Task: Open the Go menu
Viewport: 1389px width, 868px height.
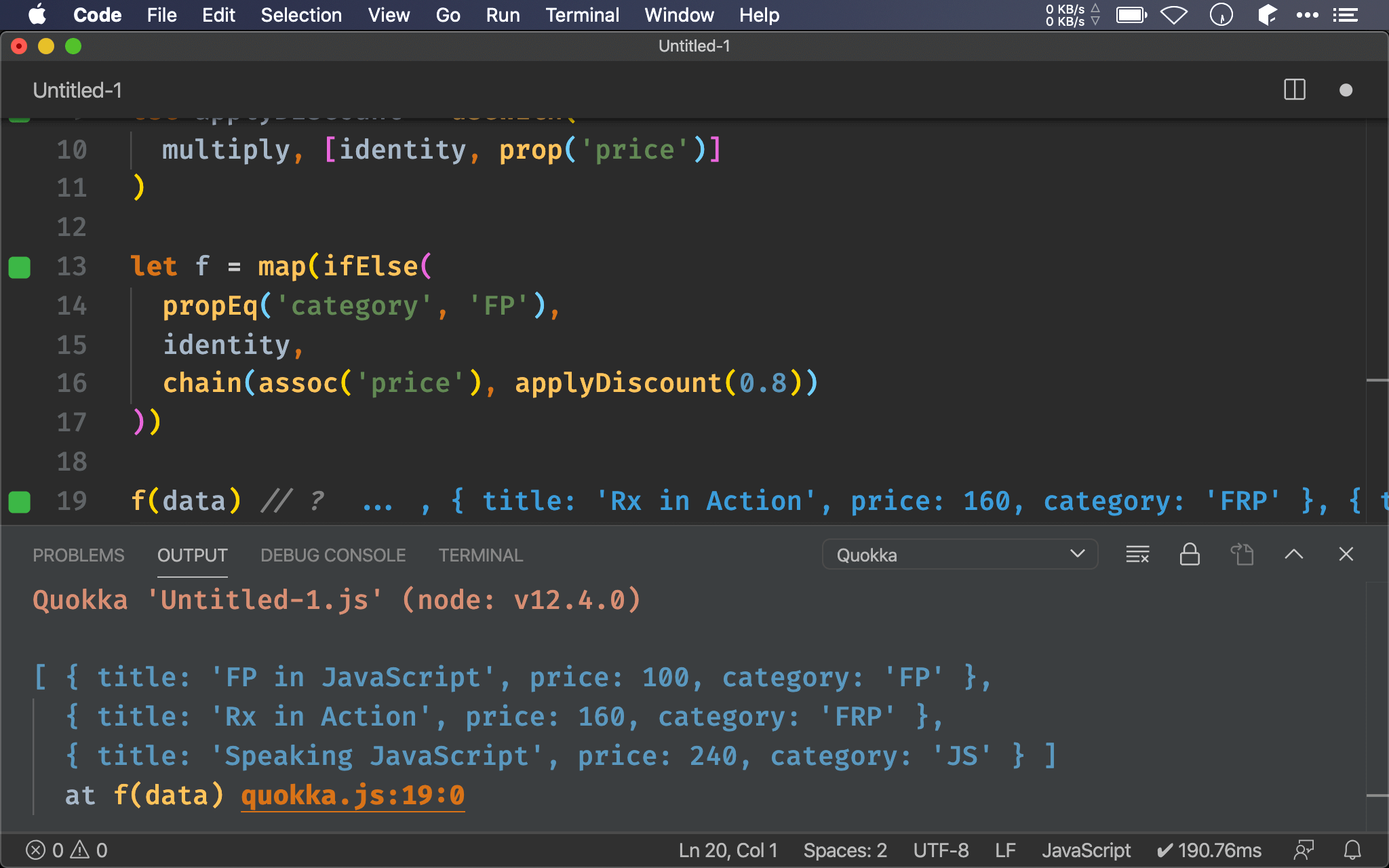Action: (448, 15)
